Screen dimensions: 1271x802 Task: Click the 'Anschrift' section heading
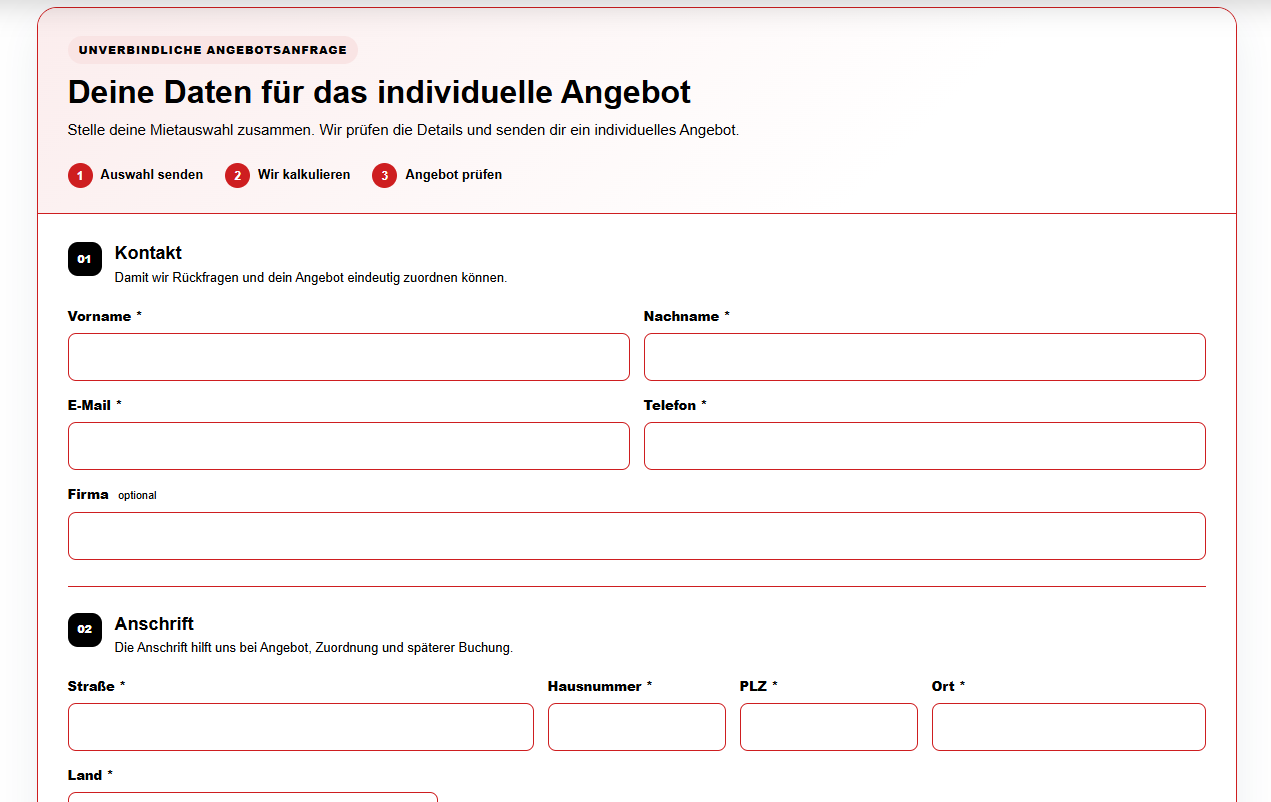point(154,624)
